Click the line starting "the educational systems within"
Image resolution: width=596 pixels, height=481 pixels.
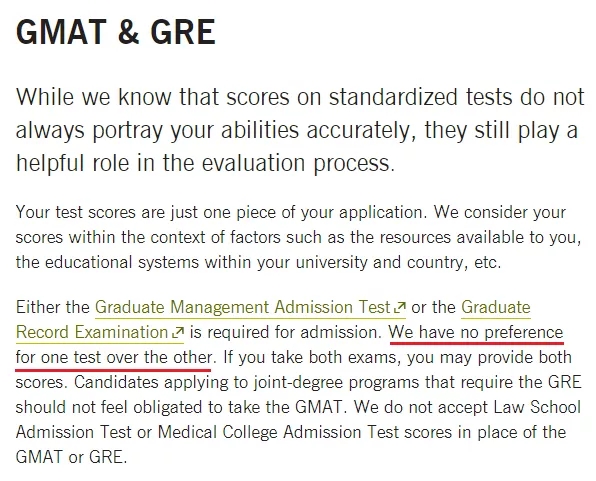[x=258, y=262]
